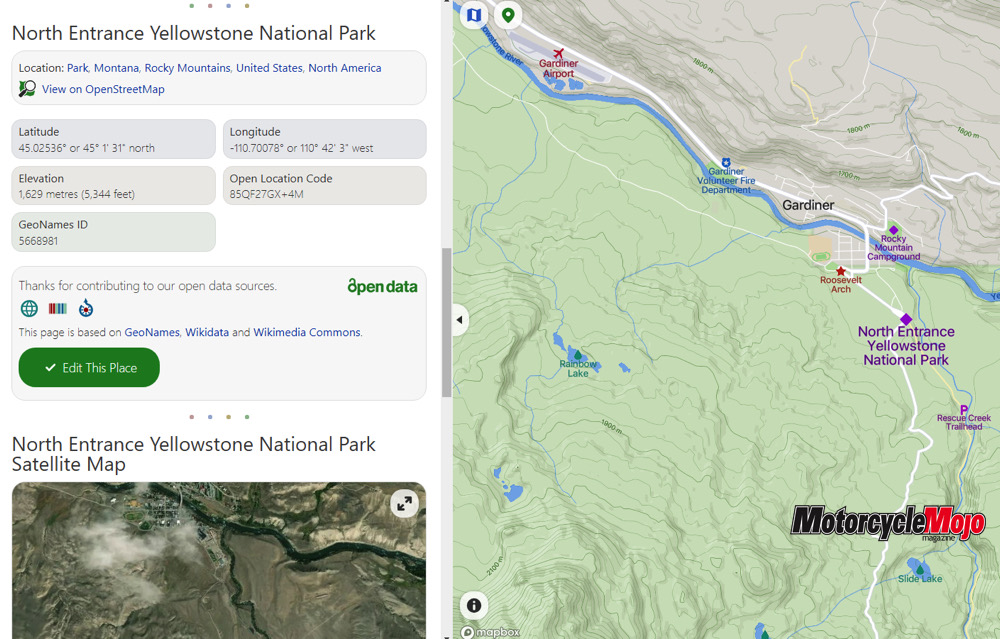Follow the Montana location link
The height and width of the screenshot is (639, 1000).
point(116,68)
